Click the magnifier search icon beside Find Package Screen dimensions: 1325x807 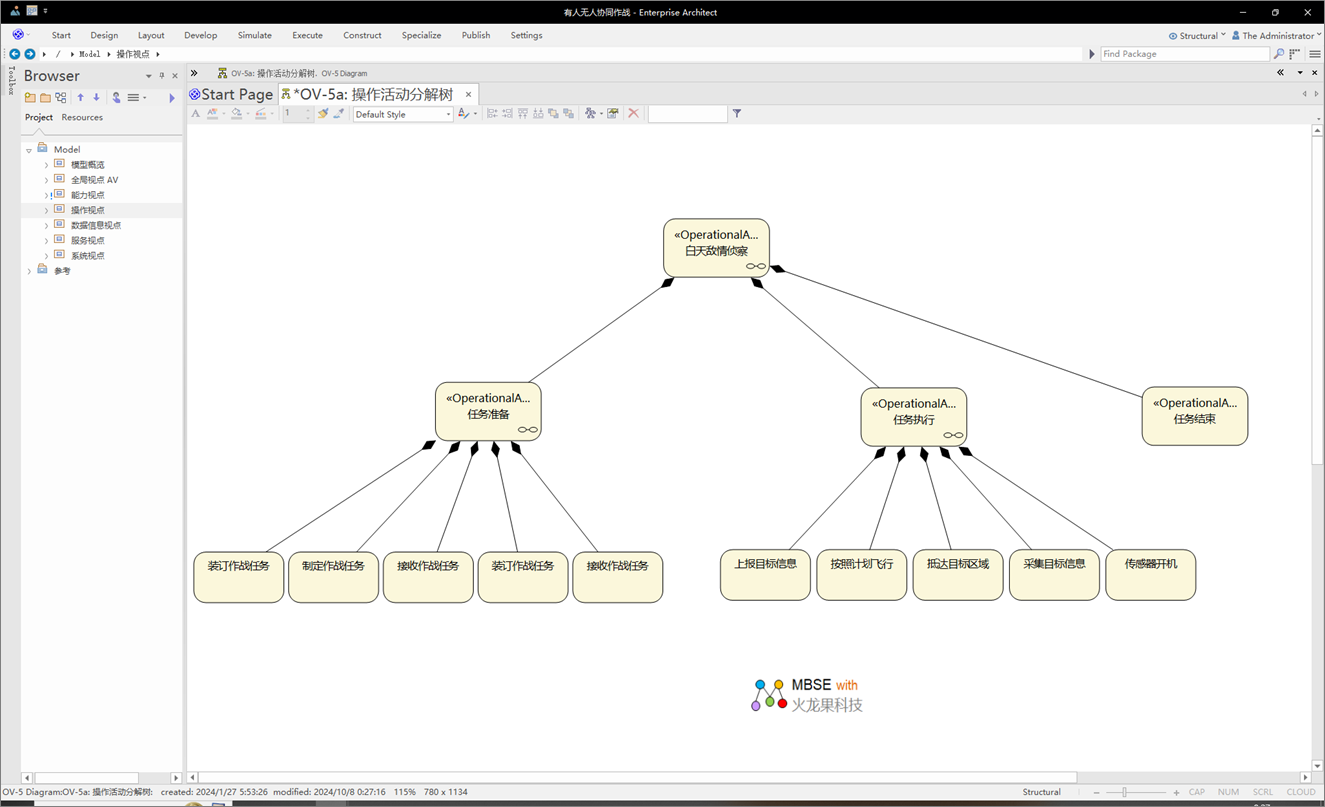[x=1279, y=54]
